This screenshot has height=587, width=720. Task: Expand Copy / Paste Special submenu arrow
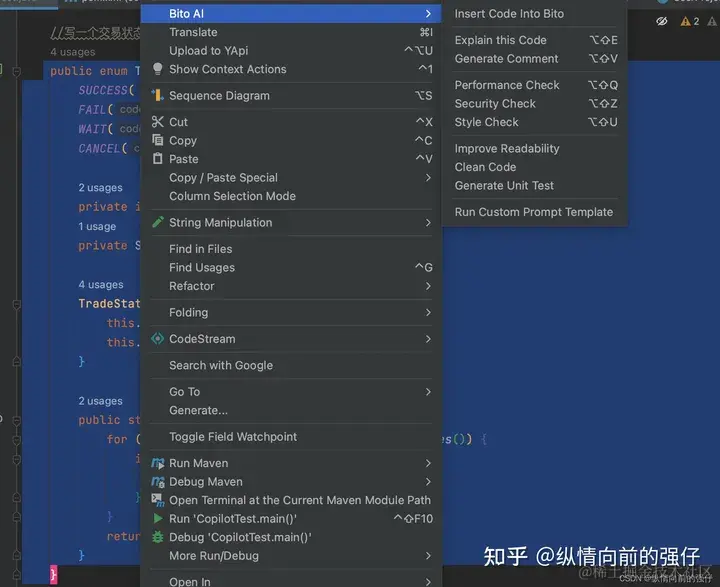click(x=428, y=177)
